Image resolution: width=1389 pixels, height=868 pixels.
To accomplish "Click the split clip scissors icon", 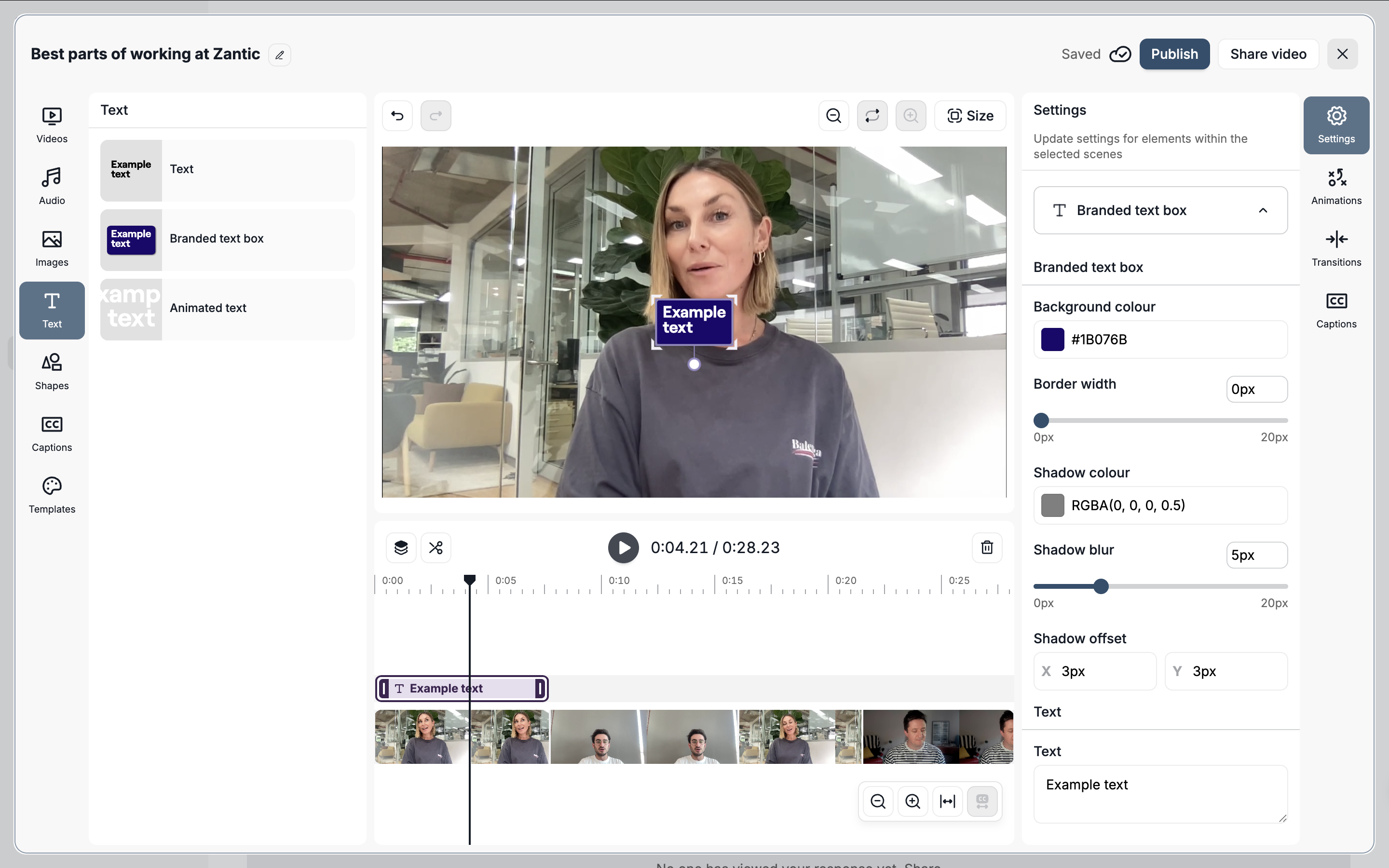I will click(436, 548).
